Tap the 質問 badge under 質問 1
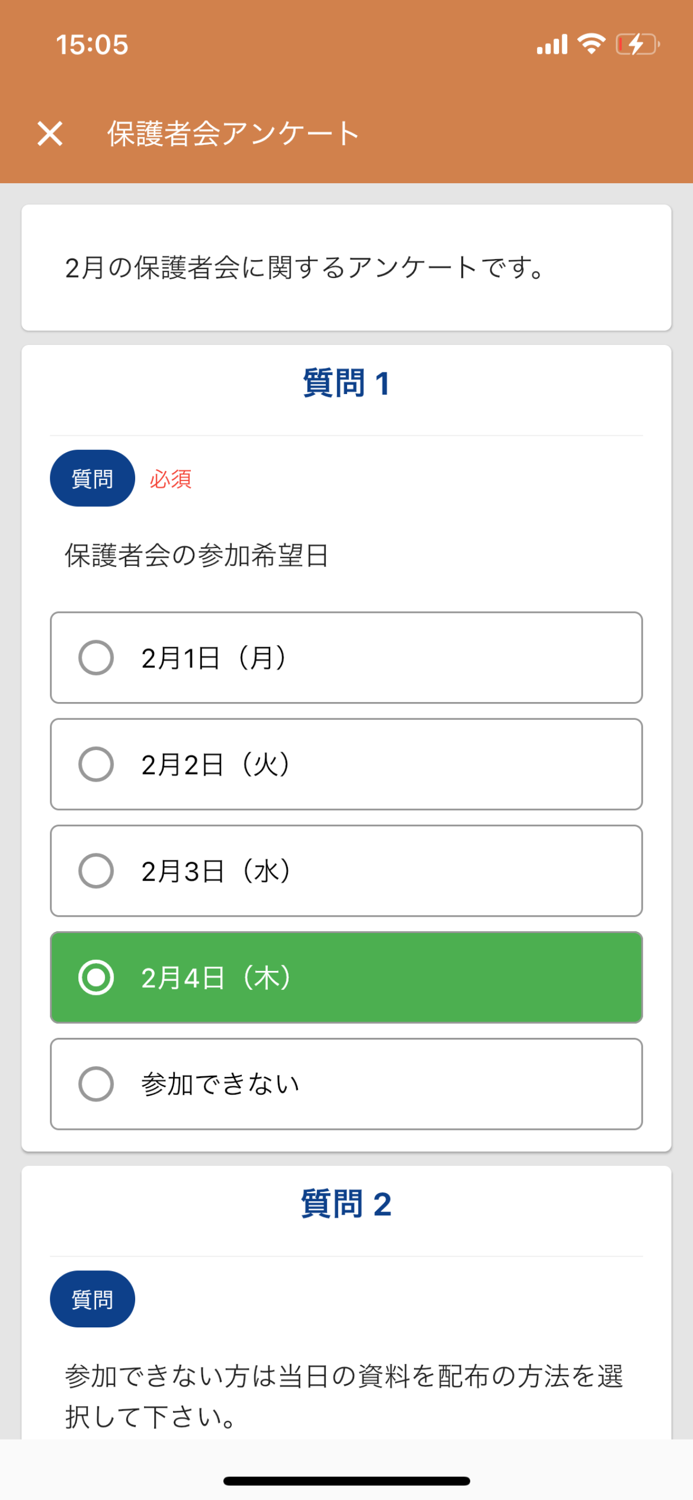Screen dimensions: 693x1500 [x=92, y=478]
